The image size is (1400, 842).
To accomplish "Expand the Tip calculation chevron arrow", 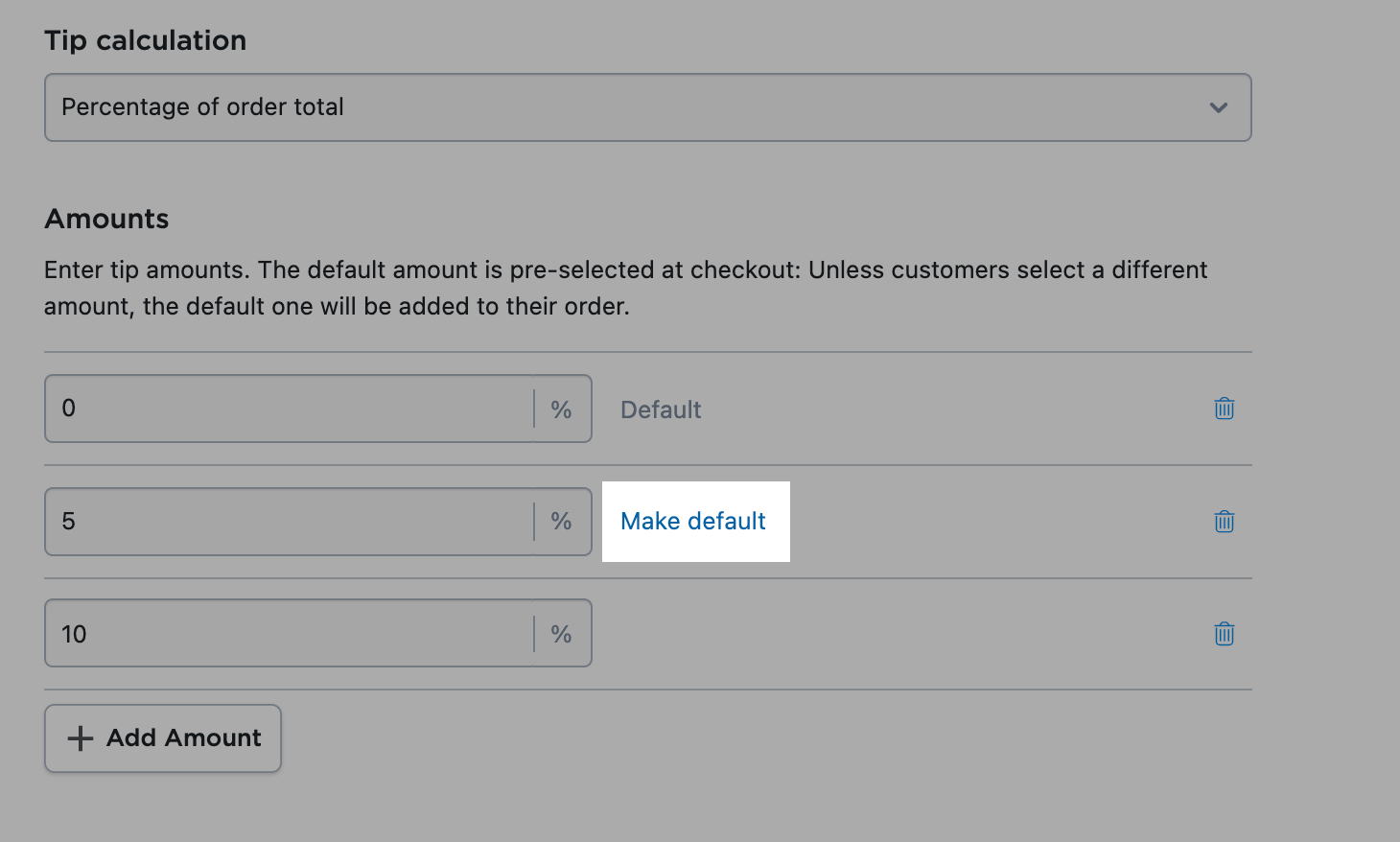I will click(1218, 107).
